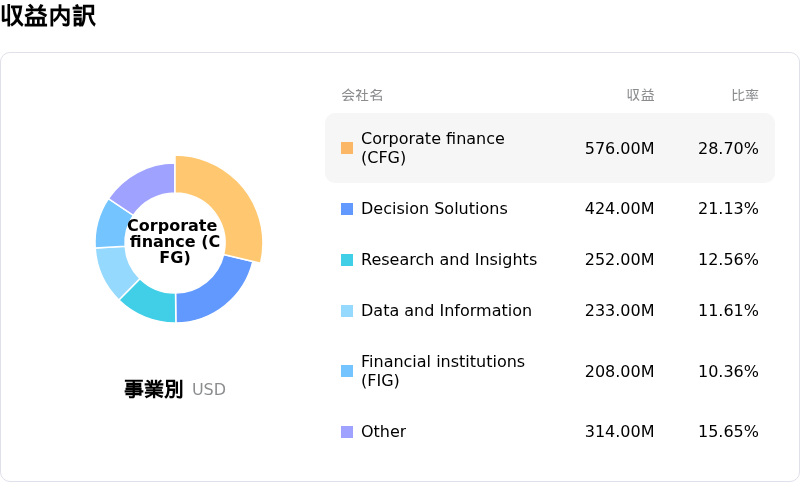Click the Decision Solutions row label
The image size is (800, 482).
(x=434, y=209)
